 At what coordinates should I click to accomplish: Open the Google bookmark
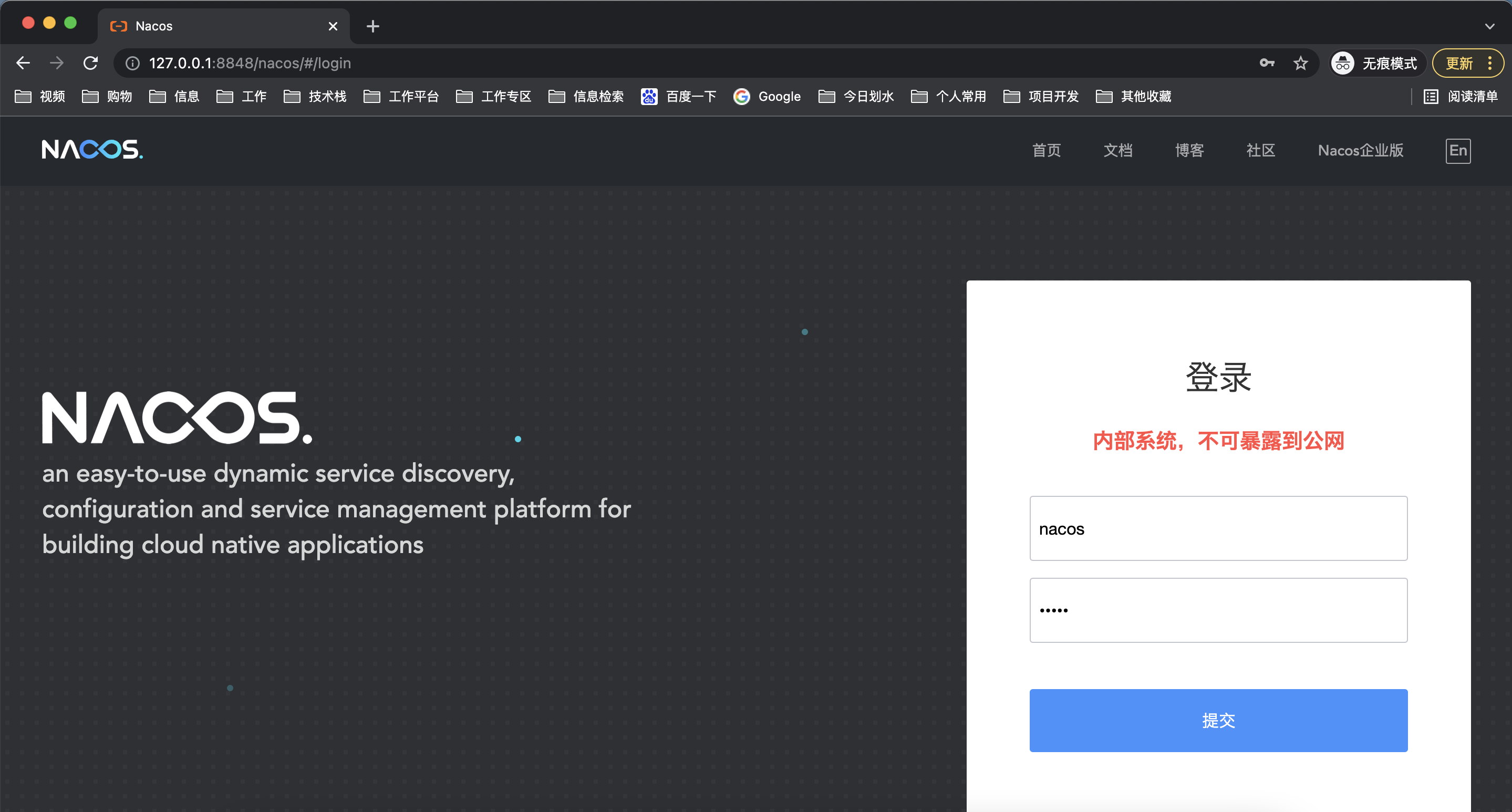pos(767,96)
